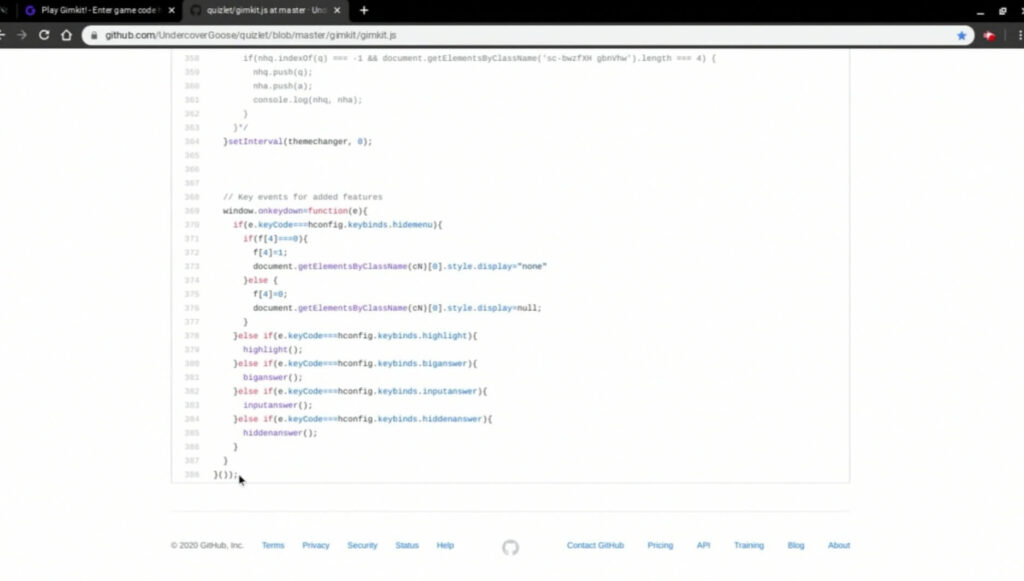Open the Training footer link
Screen dimensions: 1024x581
click(x=748, y=545)
